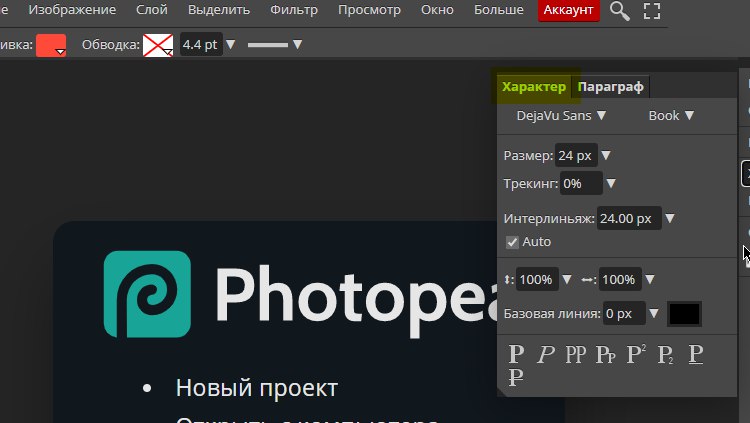Expand the Базовая линия dropdown arrow
750x423 pixels.
tap(654, 314)
